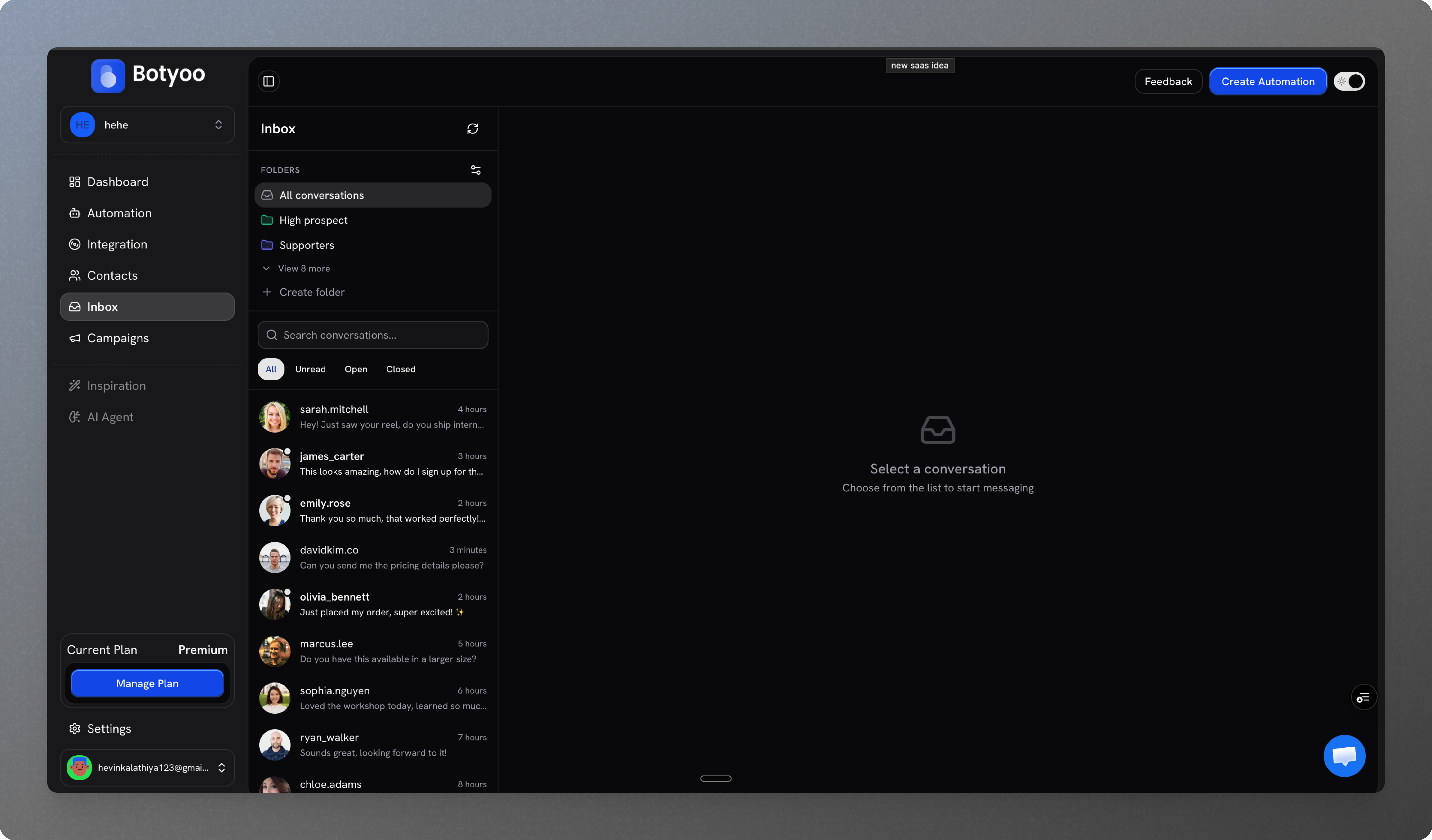Select the Open filter tab

(356, 369)
